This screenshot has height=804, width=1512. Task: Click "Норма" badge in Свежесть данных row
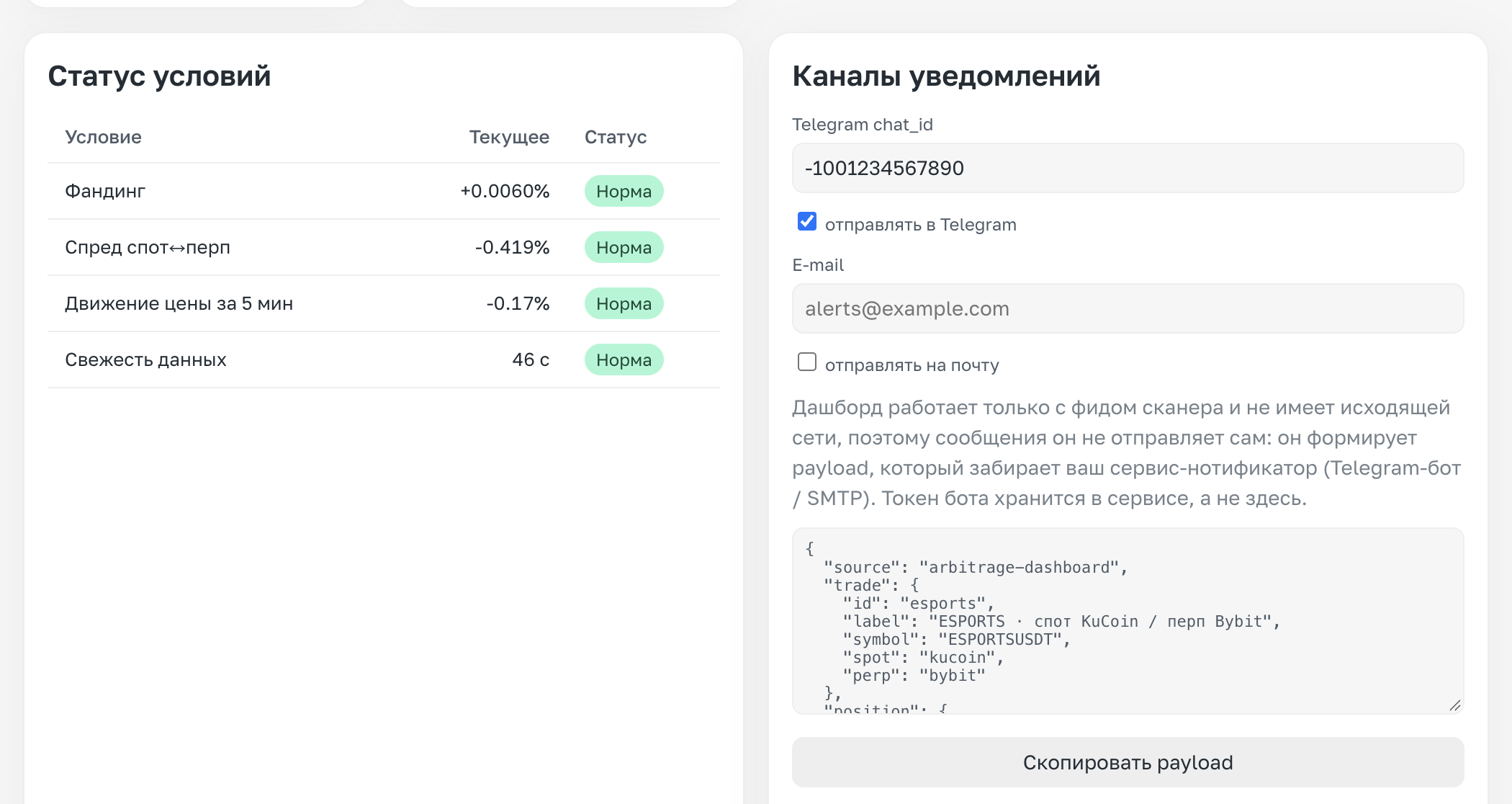pyautogui.click(x=624, y=359)
